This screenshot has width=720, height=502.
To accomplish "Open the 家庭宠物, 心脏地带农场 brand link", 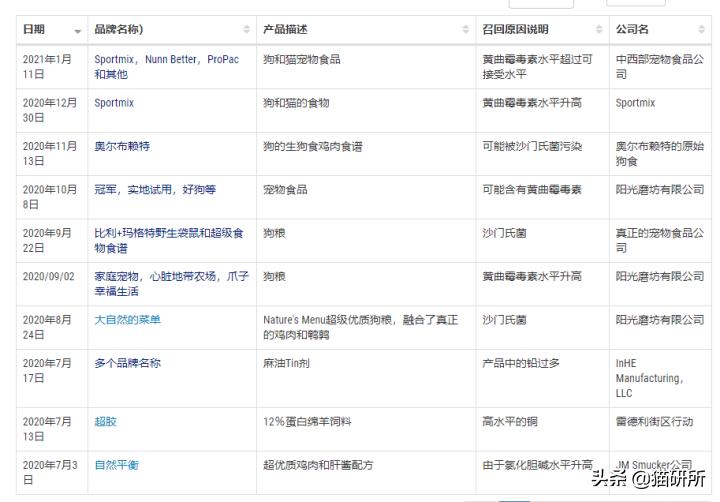I will (x=172, y=283).
